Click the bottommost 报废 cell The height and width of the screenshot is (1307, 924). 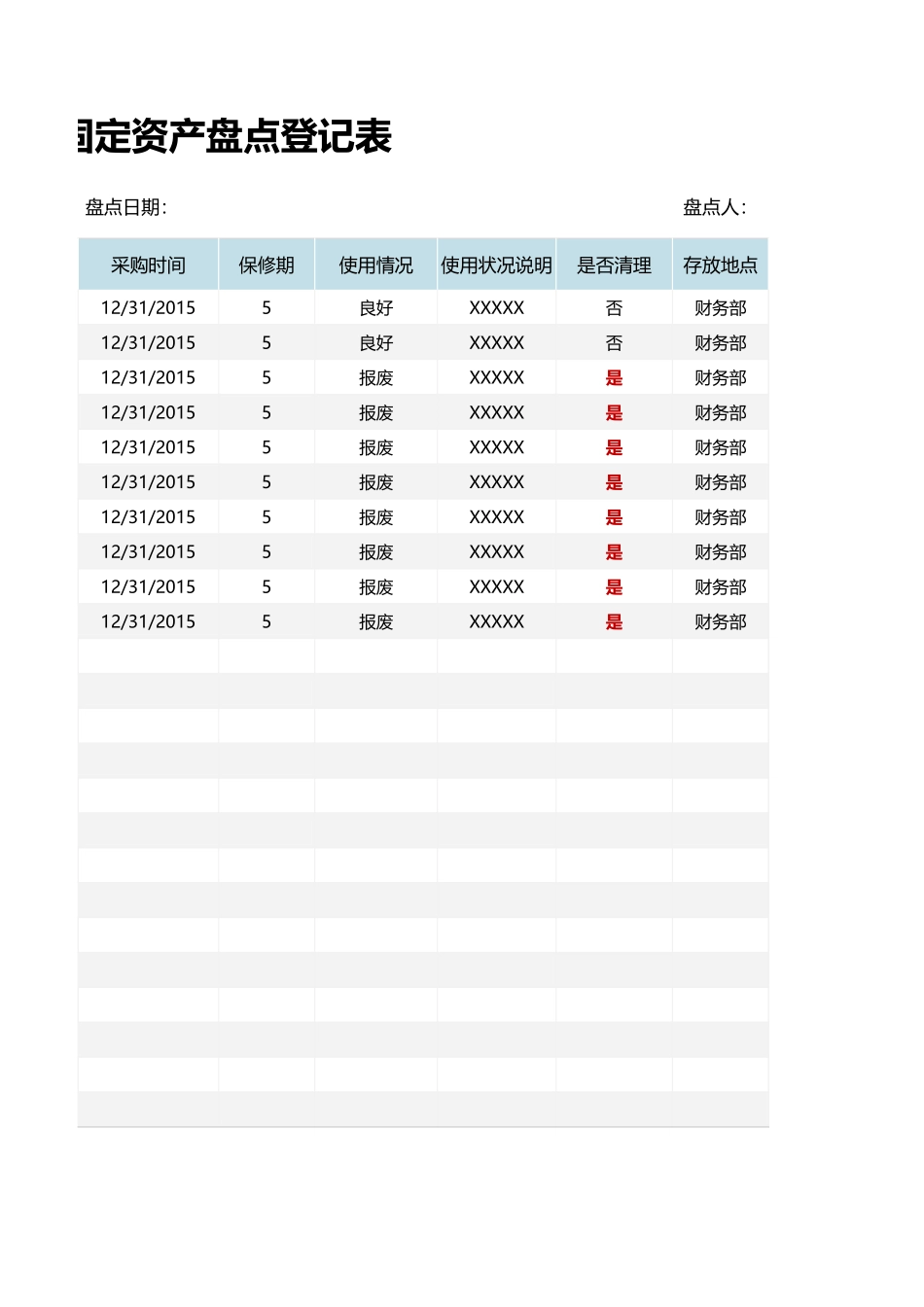coord(375,622)
